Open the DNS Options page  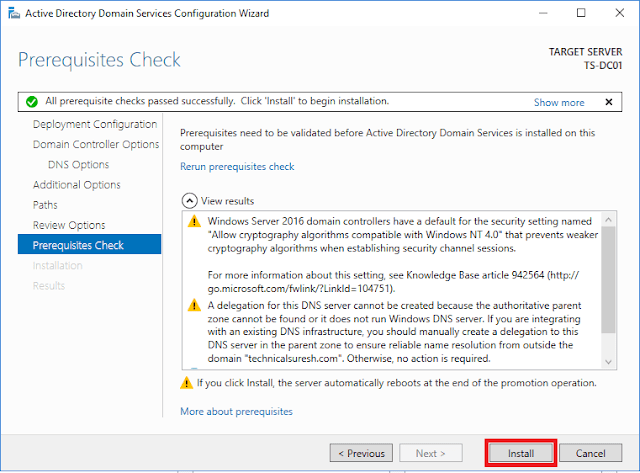pos(78,164)
